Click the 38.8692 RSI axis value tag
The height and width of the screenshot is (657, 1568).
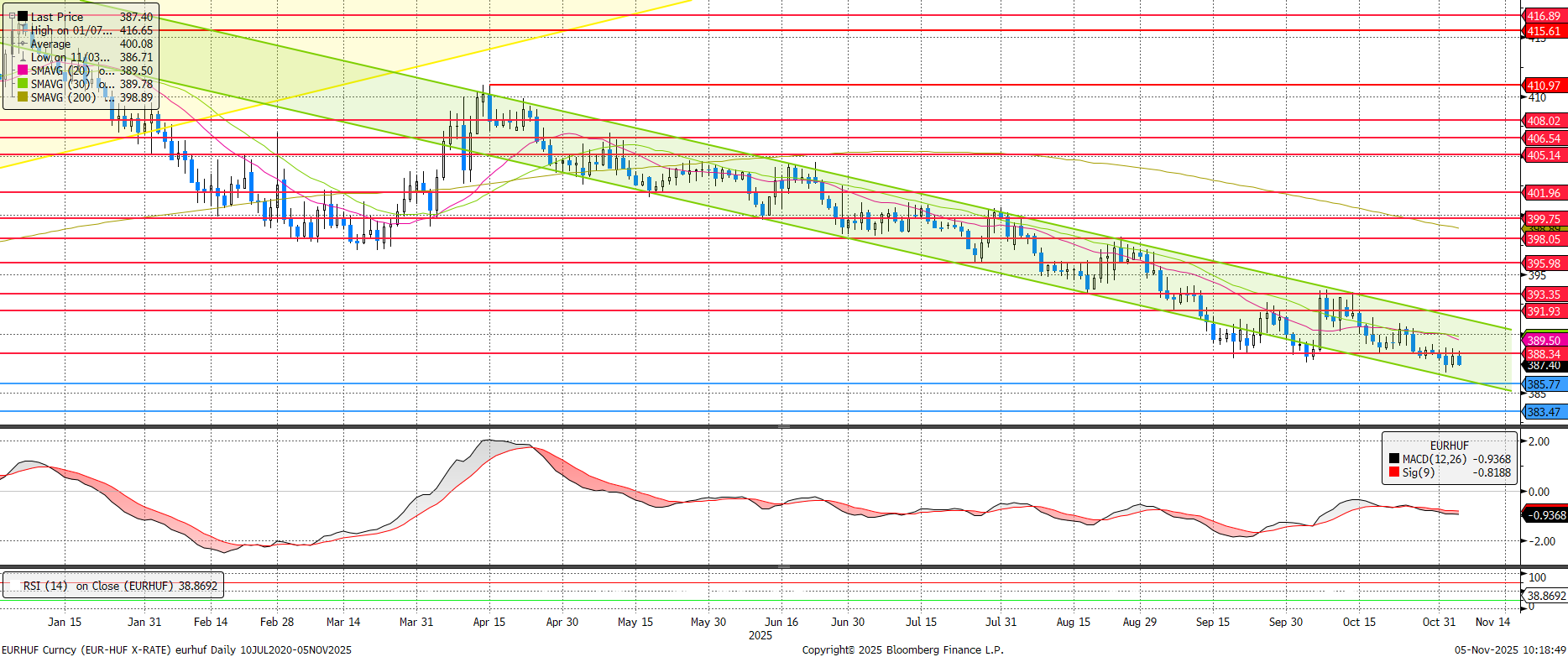coord(1545,596)
